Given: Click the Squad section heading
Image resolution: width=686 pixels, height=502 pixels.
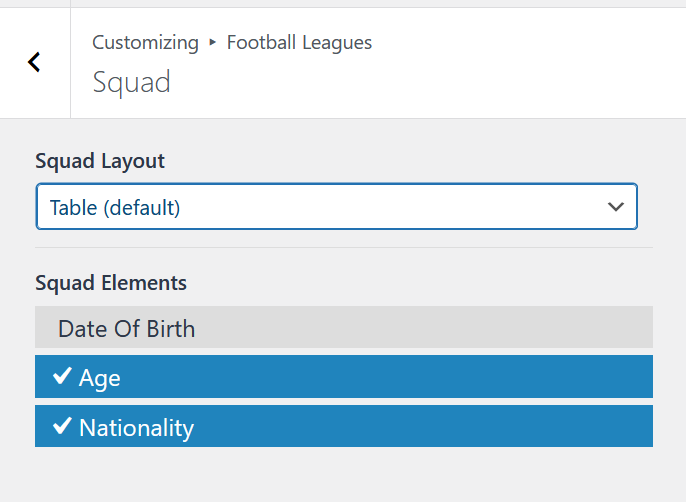Looking at the screenshot, I should coord(131,82).
